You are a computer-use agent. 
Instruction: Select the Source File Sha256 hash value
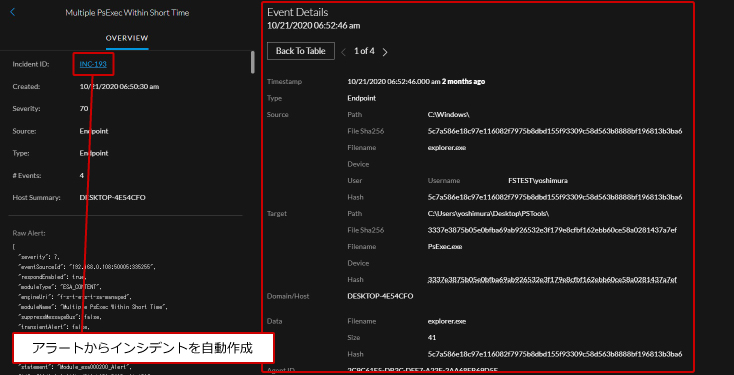click(555, 131)
